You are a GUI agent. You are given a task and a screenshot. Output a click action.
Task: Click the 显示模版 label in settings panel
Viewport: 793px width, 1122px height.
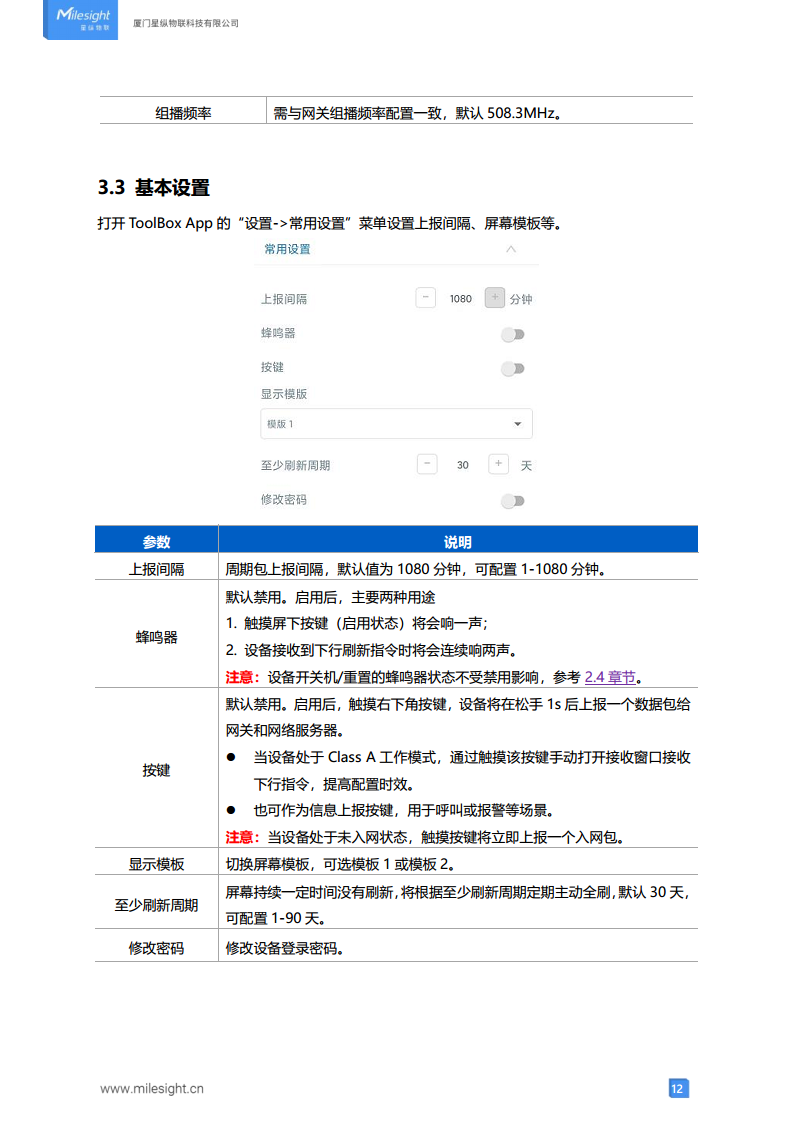coord(284,394)
